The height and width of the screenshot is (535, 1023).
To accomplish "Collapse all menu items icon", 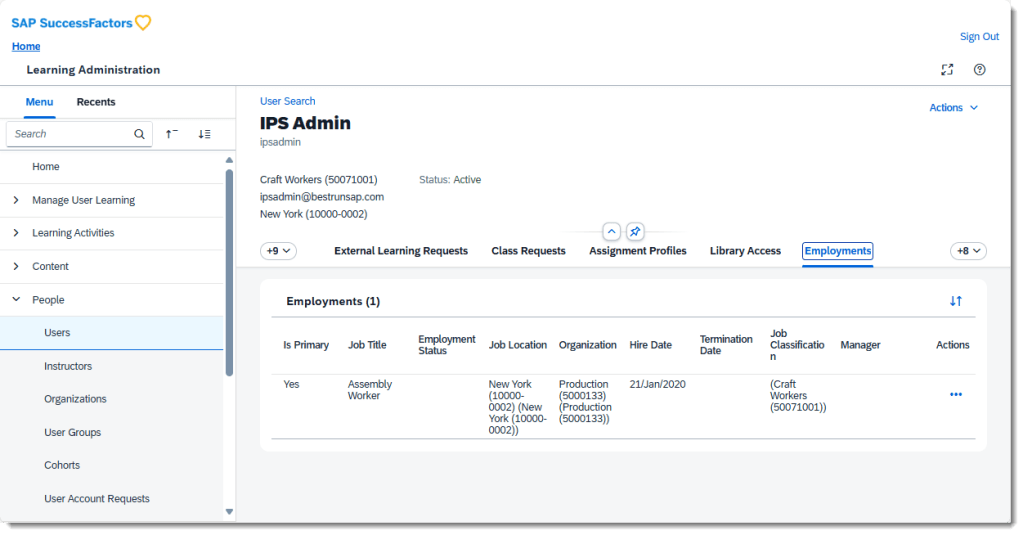I will pyautogui.click(x=172, y=134).
